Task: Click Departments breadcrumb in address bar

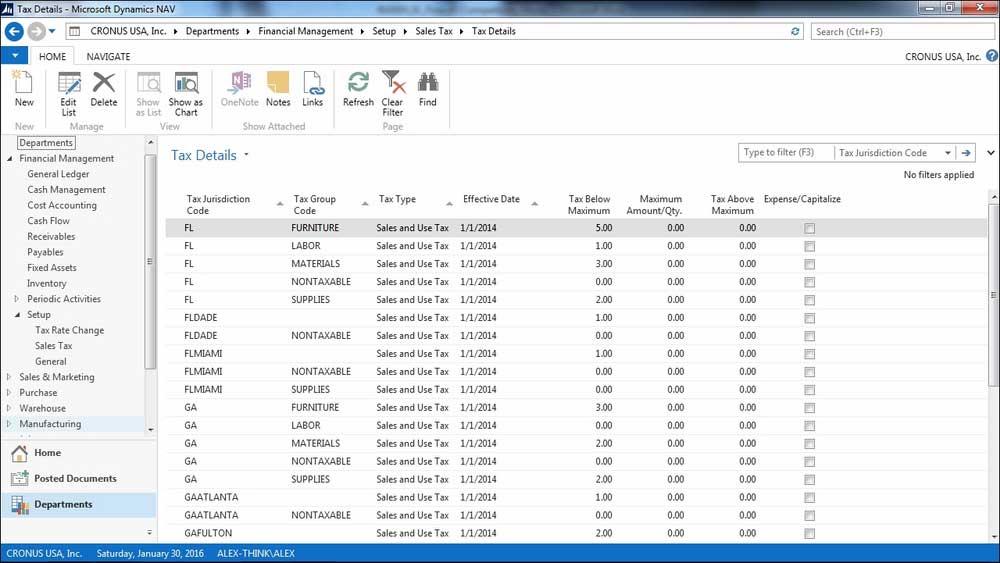Action: point(212,31)
